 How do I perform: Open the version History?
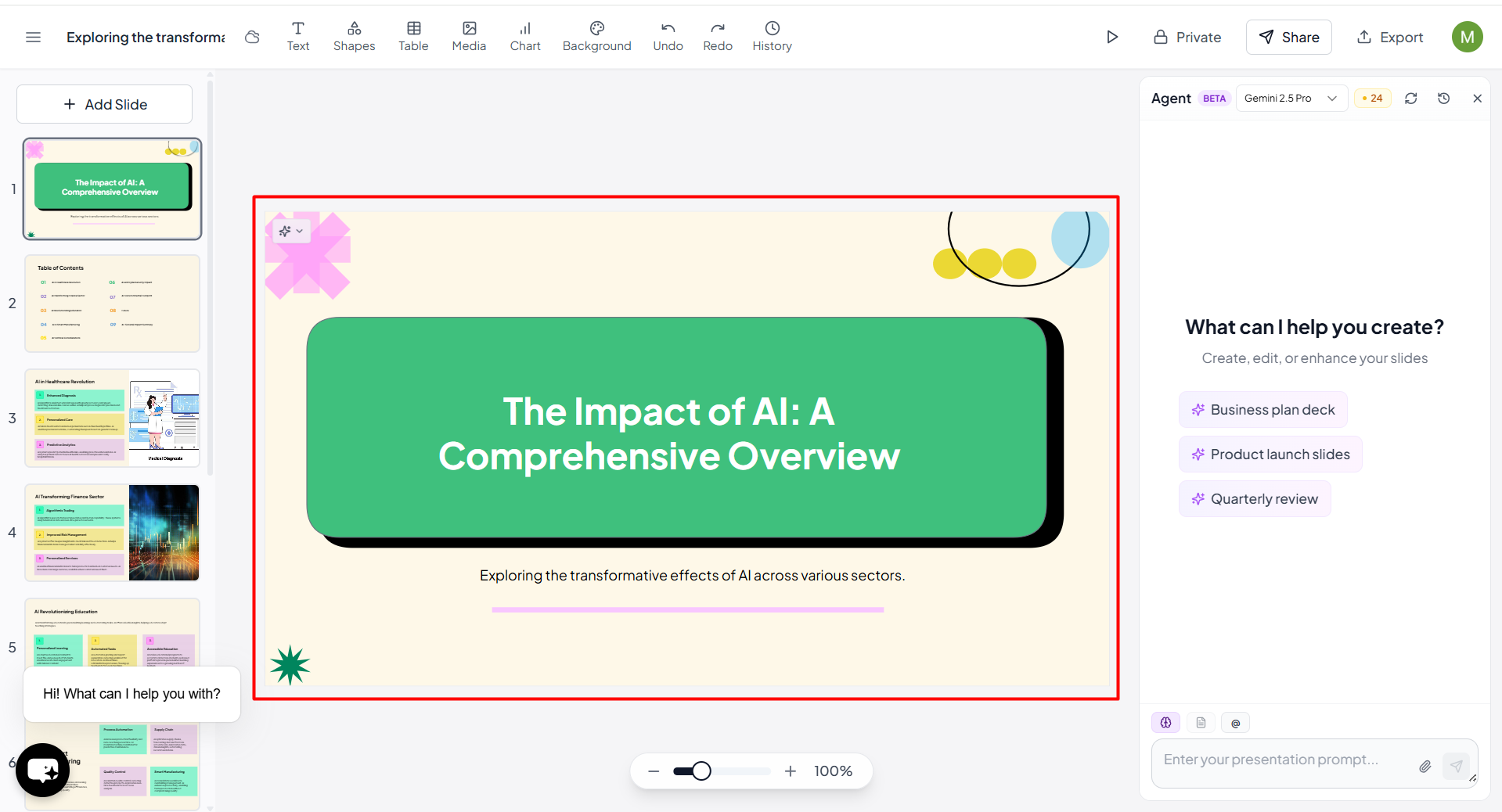point(772,37)
